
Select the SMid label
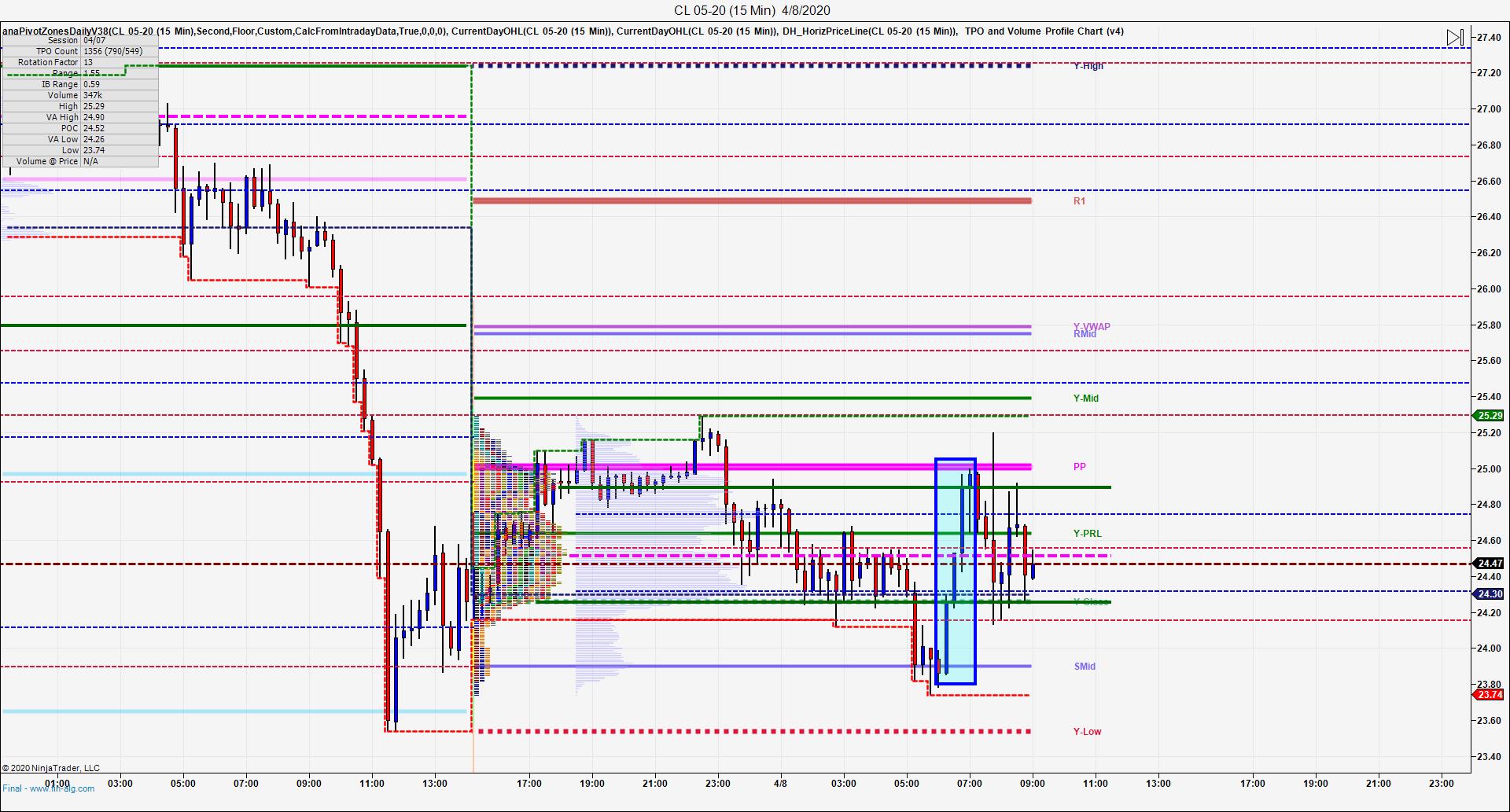click(x=1085, y=667)
